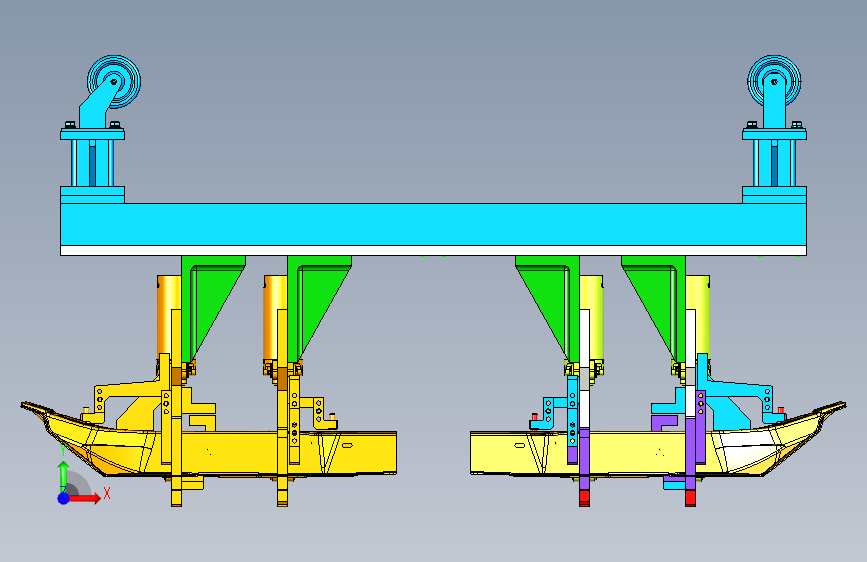
Task: Select the slot hole in the right yellow workpiece
Action: coord(519,445)
